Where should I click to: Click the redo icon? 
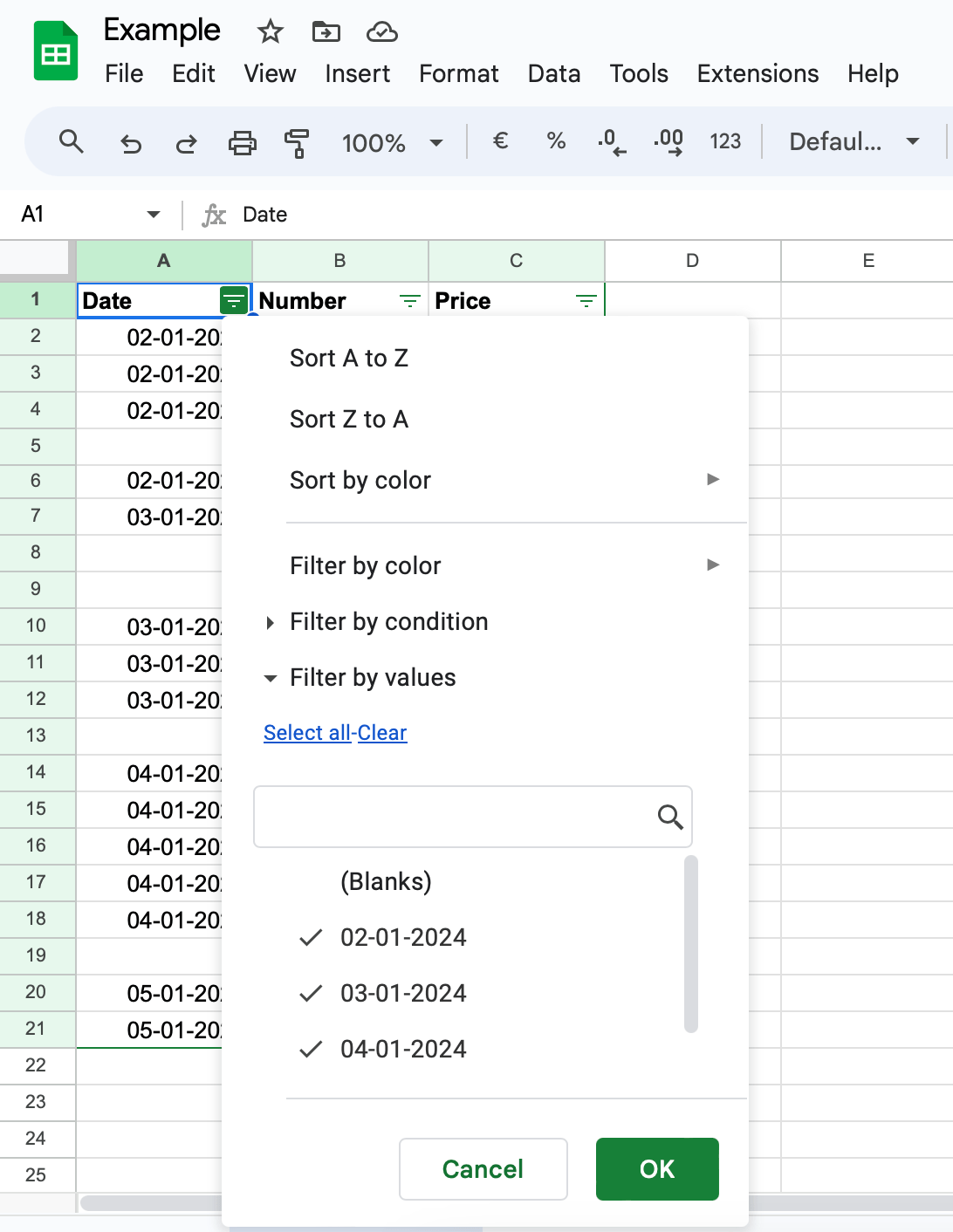click(187, 142)
